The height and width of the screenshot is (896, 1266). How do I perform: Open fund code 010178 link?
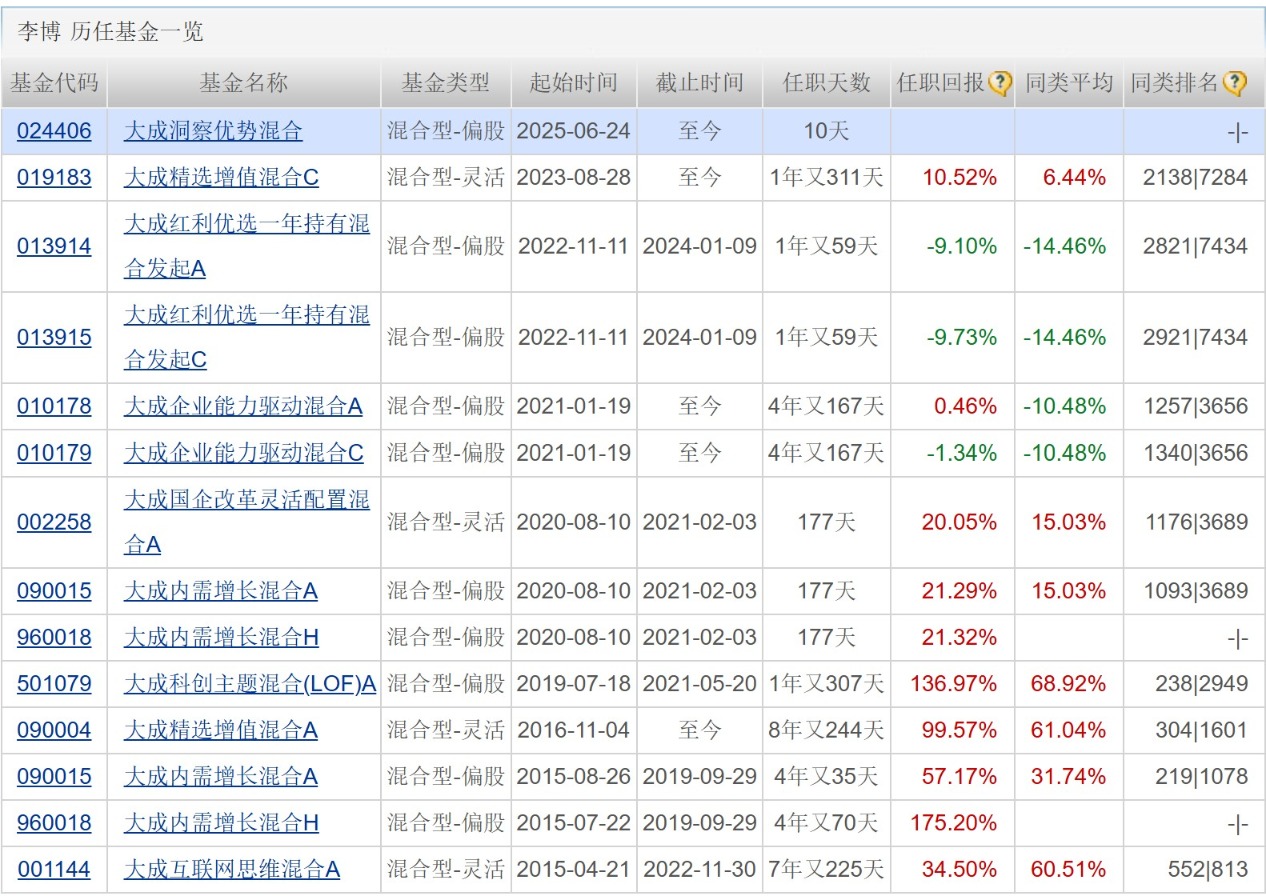pyautogui.click(x=54, y=406)
